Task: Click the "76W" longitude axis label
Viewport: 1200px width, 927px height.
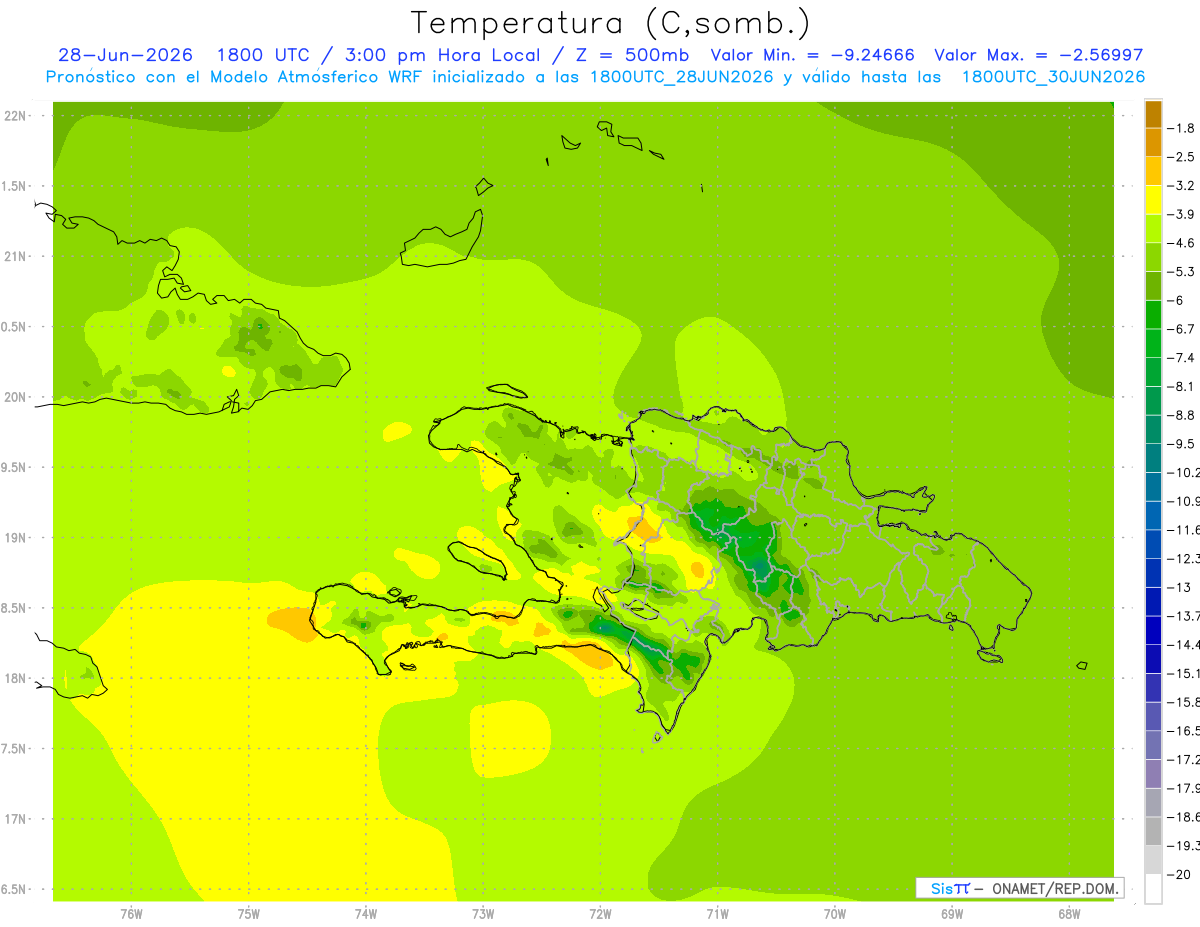Action: tap(131, 914)
